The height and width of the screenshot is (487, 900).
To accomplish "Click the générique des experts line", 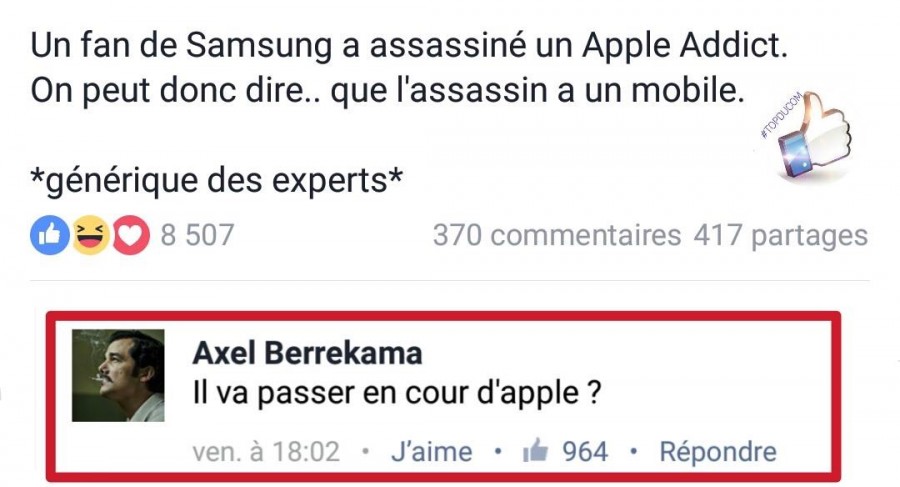I will click(x=216, y=180).
